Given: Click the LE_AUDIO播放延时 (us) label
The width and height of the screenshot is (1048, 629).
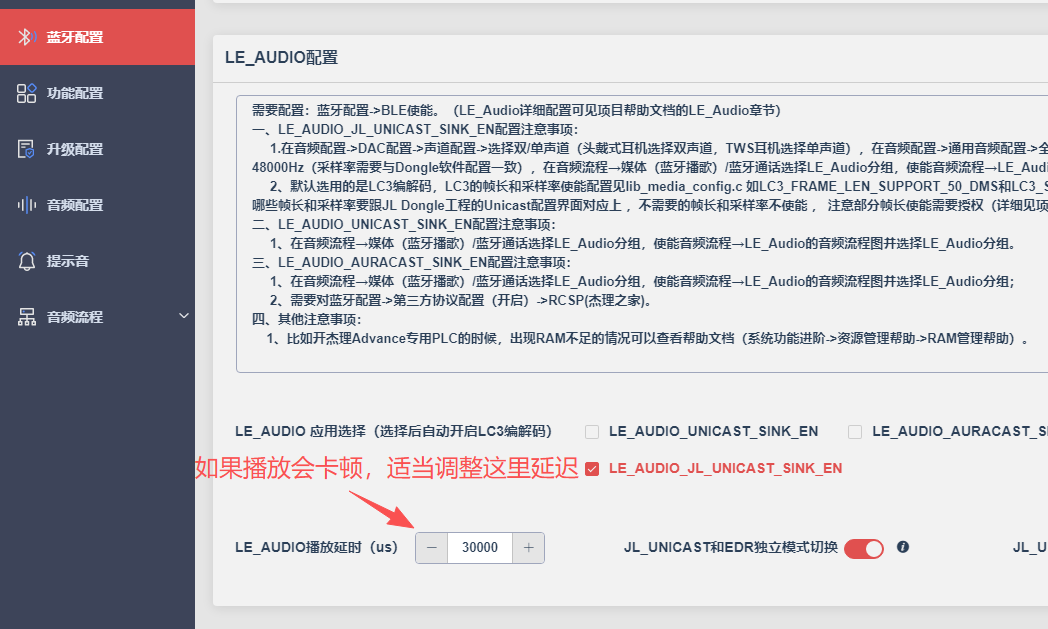Looking at the screenshot, I should (x=316, y=547).
